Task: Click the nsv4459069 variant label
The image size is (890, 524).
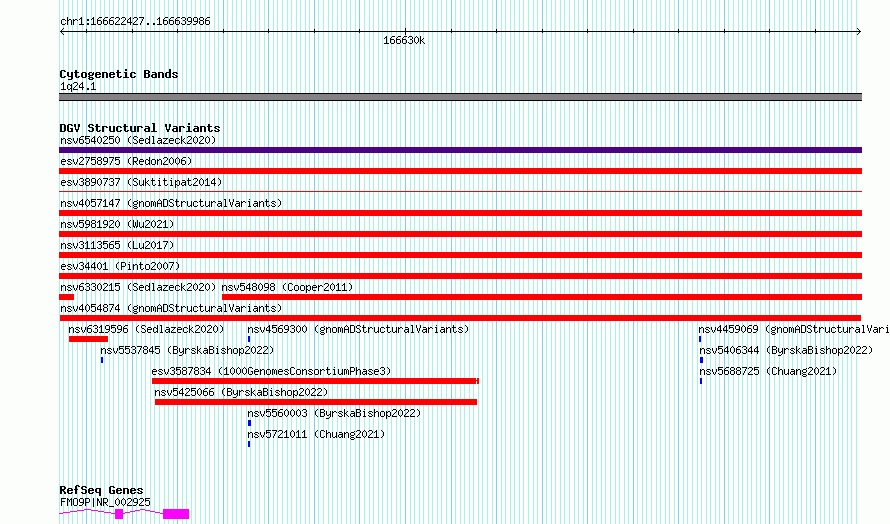Action: pyautogui.click(x=794, y=329)
